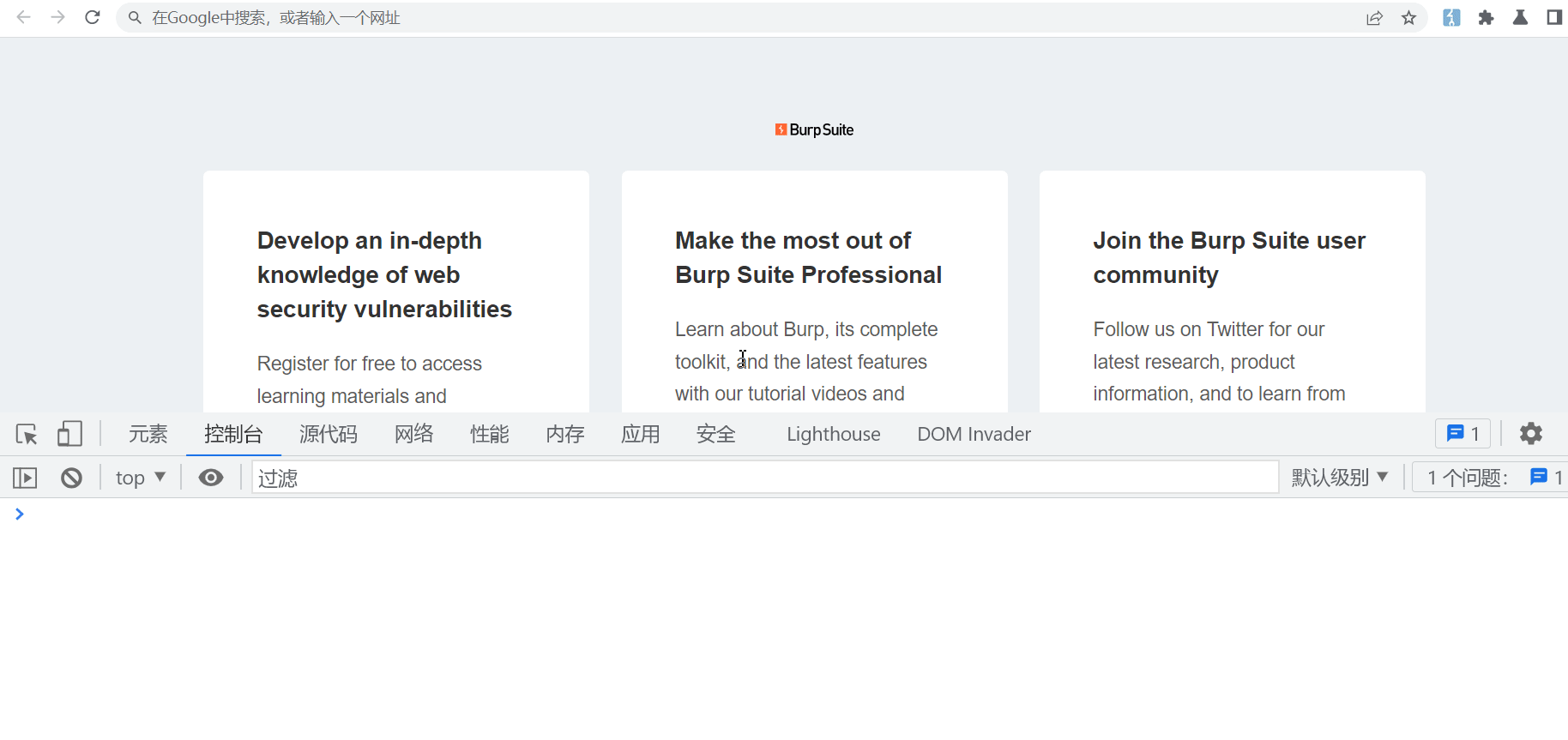
Task: Click the 过滤 console filter field
Action: click(763, 478)
